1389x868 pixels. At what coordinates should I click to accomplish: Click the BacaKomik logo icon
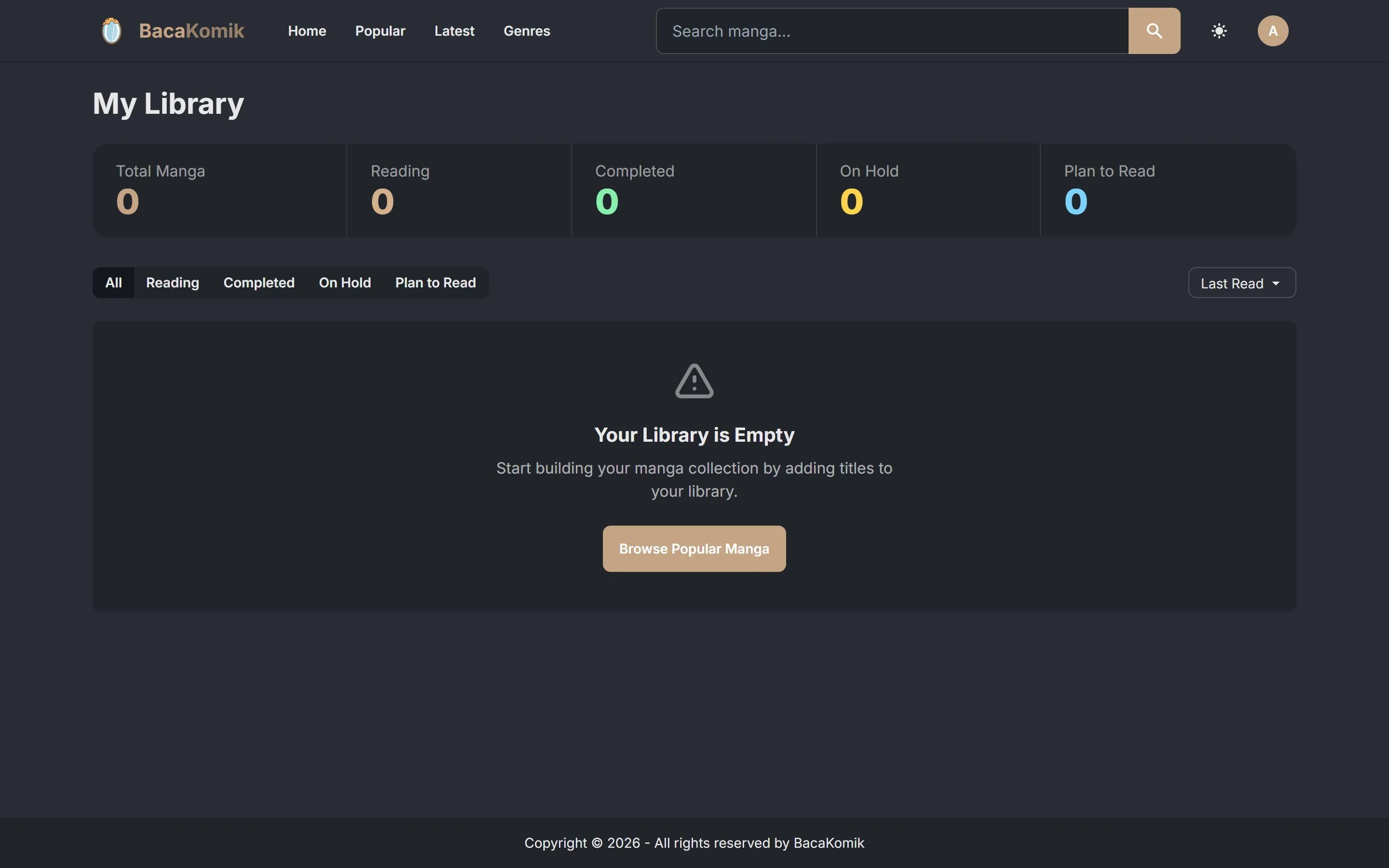coord(111,31)
